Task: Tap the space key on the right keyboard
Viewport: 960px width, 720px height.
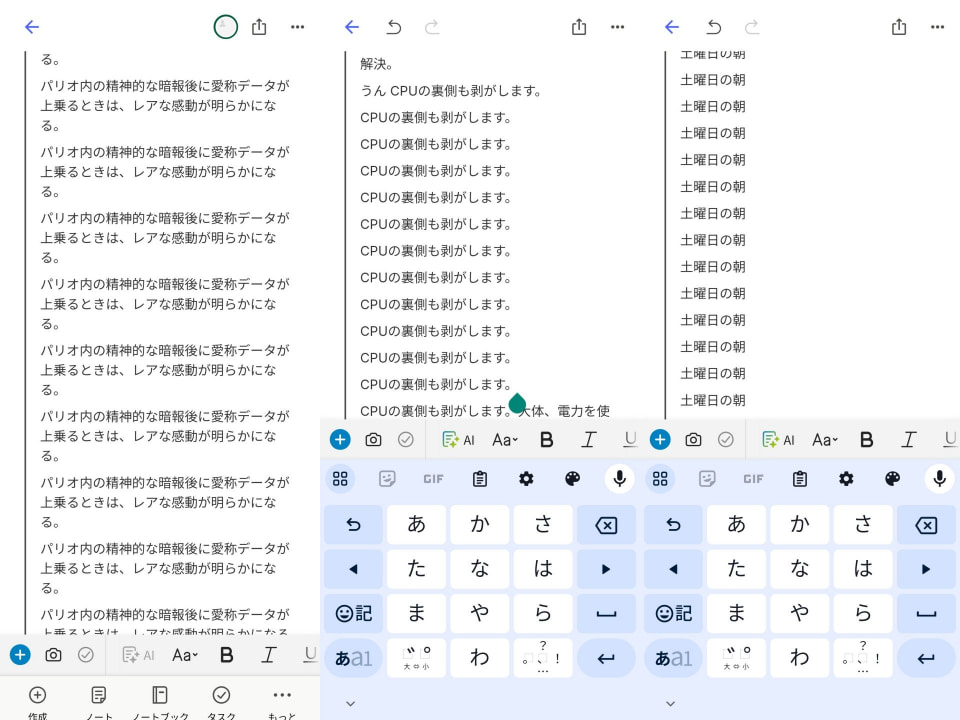Action: [x=926, y=613]
